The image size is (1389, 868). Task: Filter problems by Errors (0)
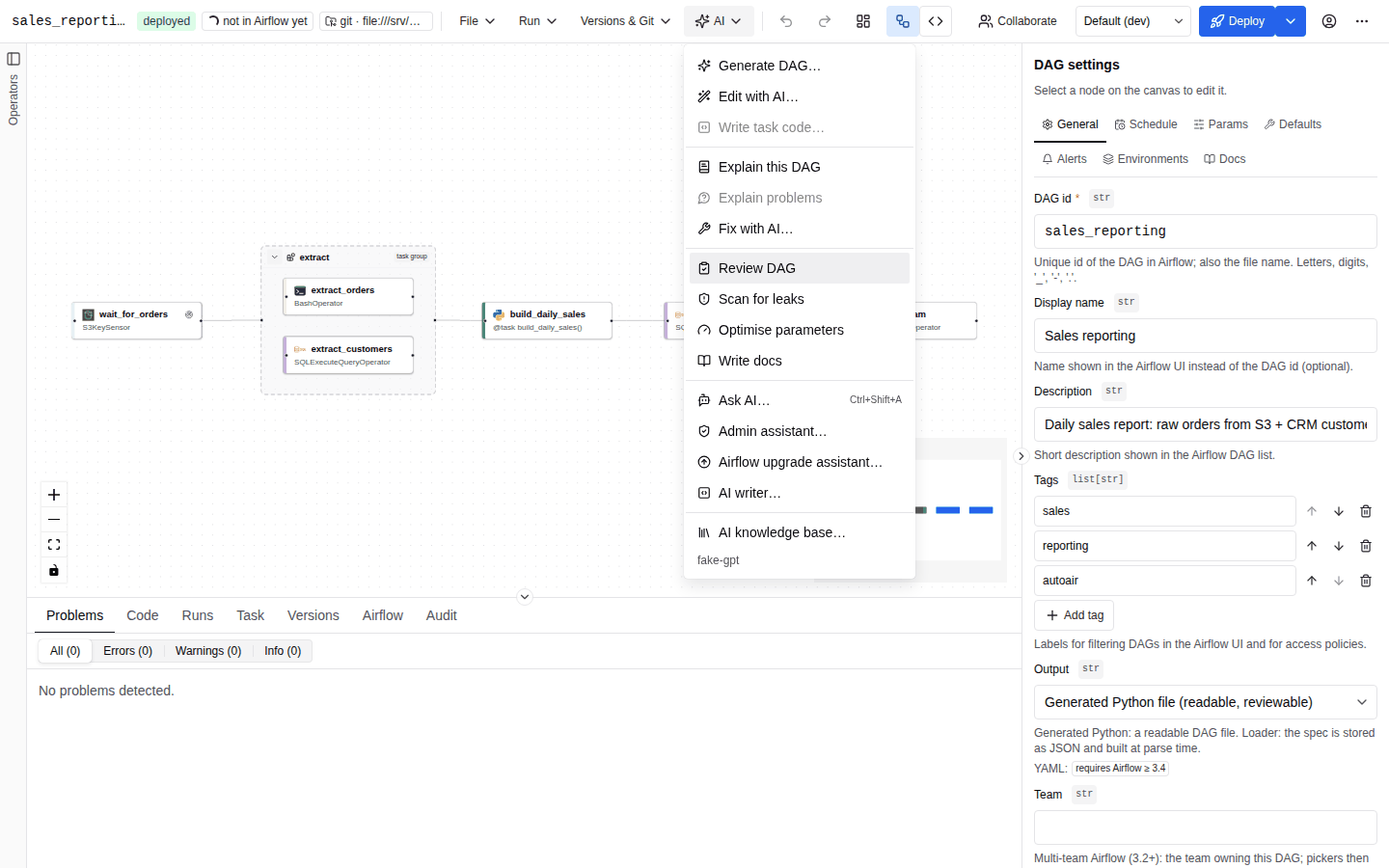(128, 651)
